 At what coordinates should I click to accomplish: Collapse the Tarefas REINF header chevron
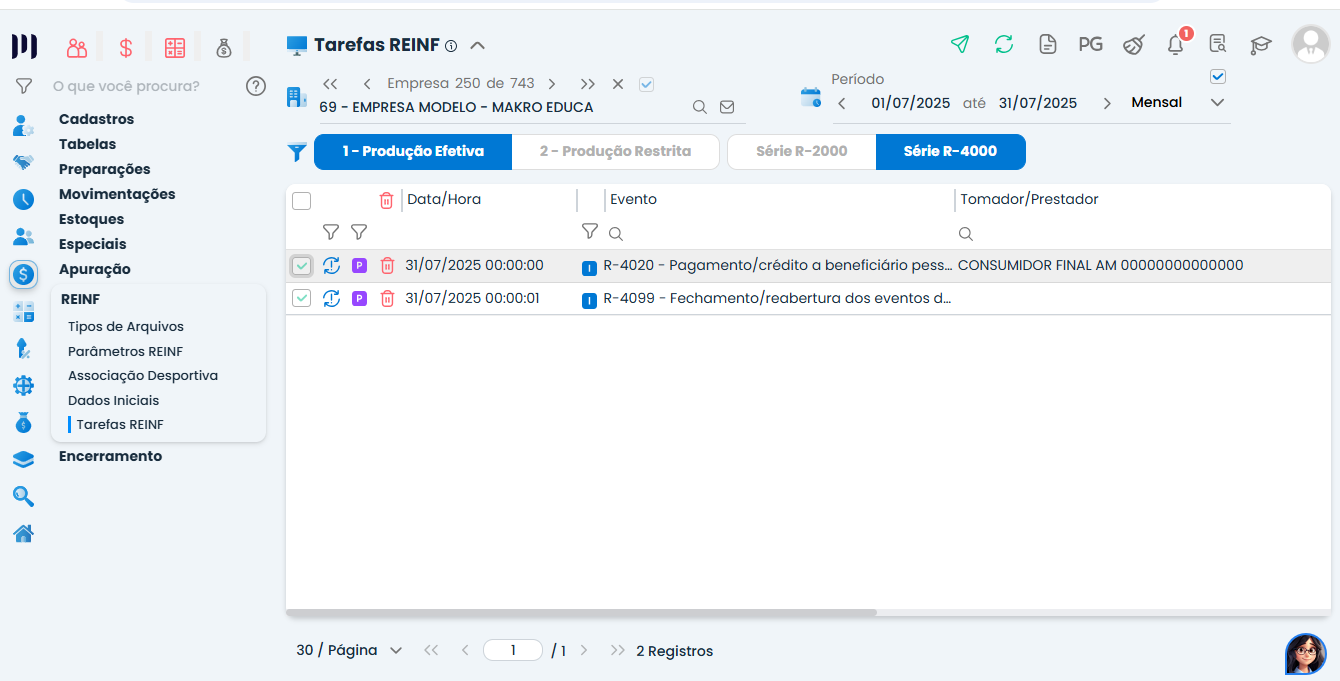tap(478, 45)
